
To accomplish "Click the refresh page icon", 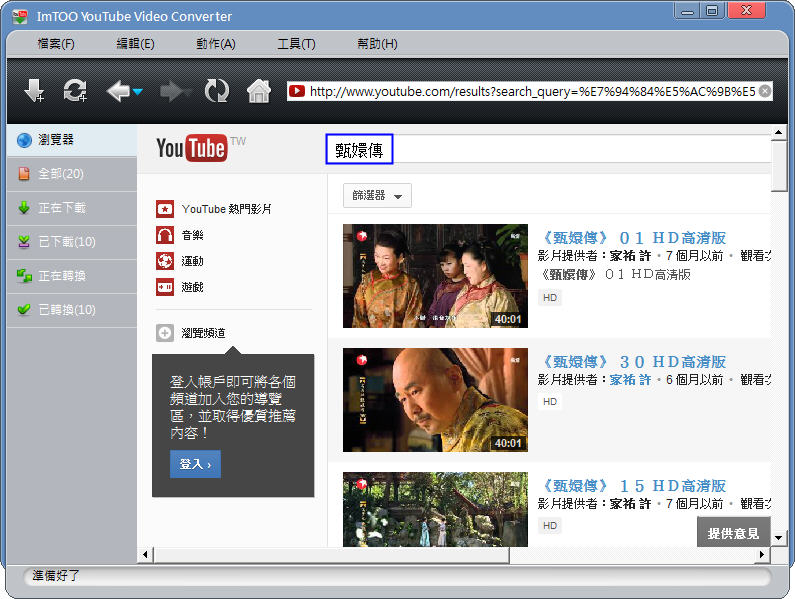I will click(x=216, y=92).
